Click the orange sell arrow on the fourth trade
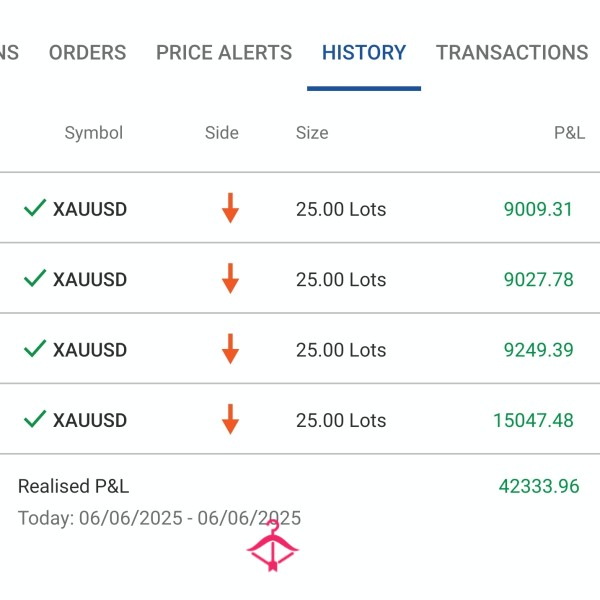Viewport: 600px width, 600px height. click(x=230, y=418)
